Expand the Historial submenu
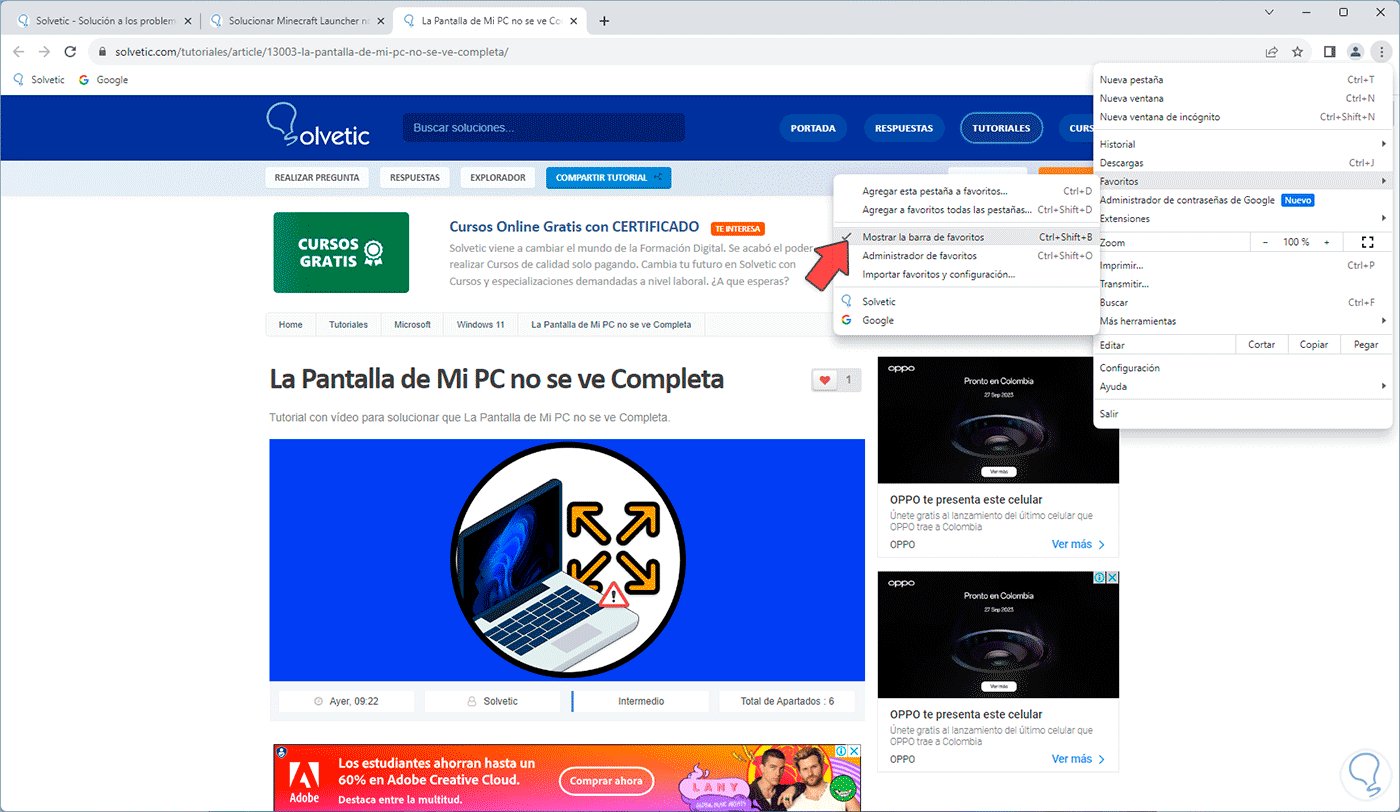 click(1243, 144)
